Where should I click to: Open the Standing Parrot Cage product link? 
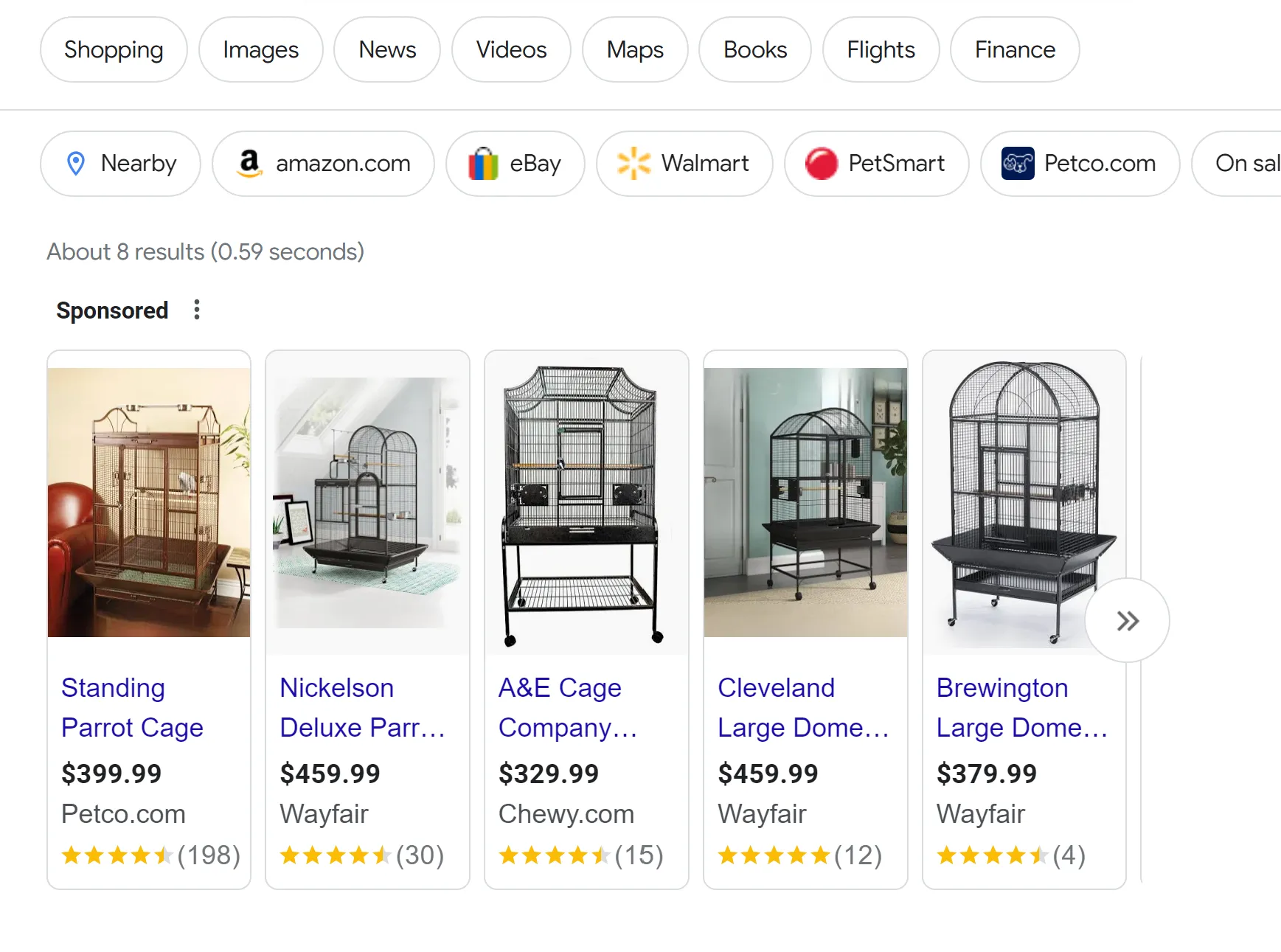click(x=132, y=708)
